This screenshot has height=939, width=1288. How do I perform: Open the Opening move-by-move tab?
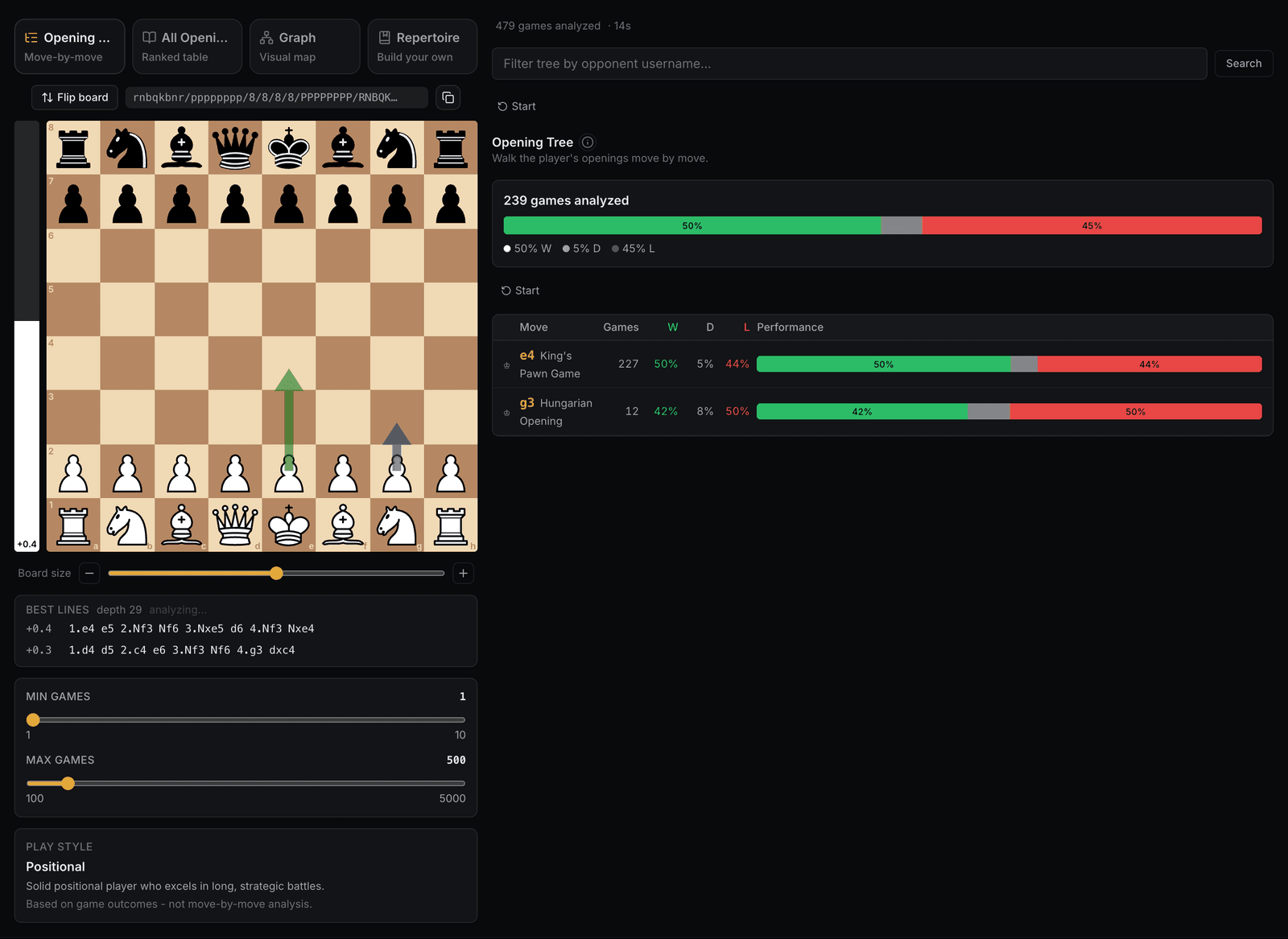69,47
